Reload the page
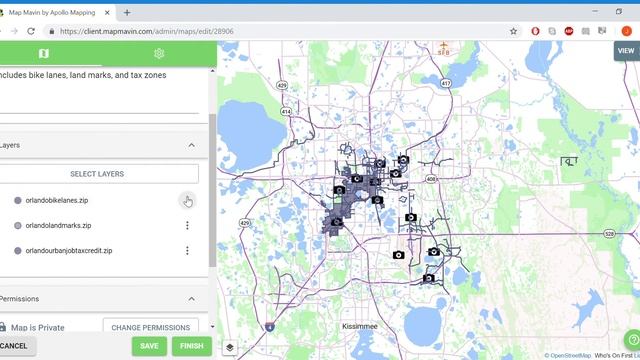This screenshot has width=640, height=360. pos(31,31)
